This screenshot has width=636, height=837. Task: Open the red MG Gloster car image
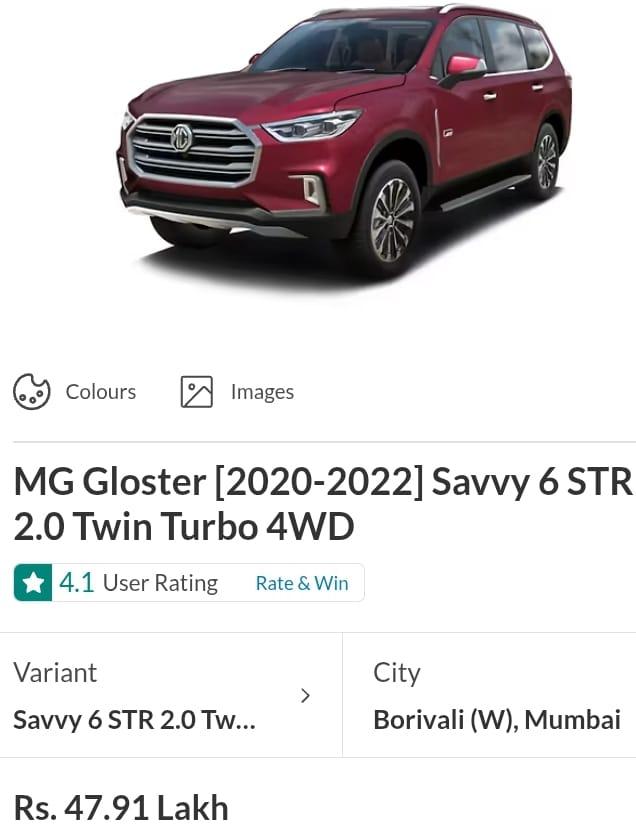(x=344, y=141)
